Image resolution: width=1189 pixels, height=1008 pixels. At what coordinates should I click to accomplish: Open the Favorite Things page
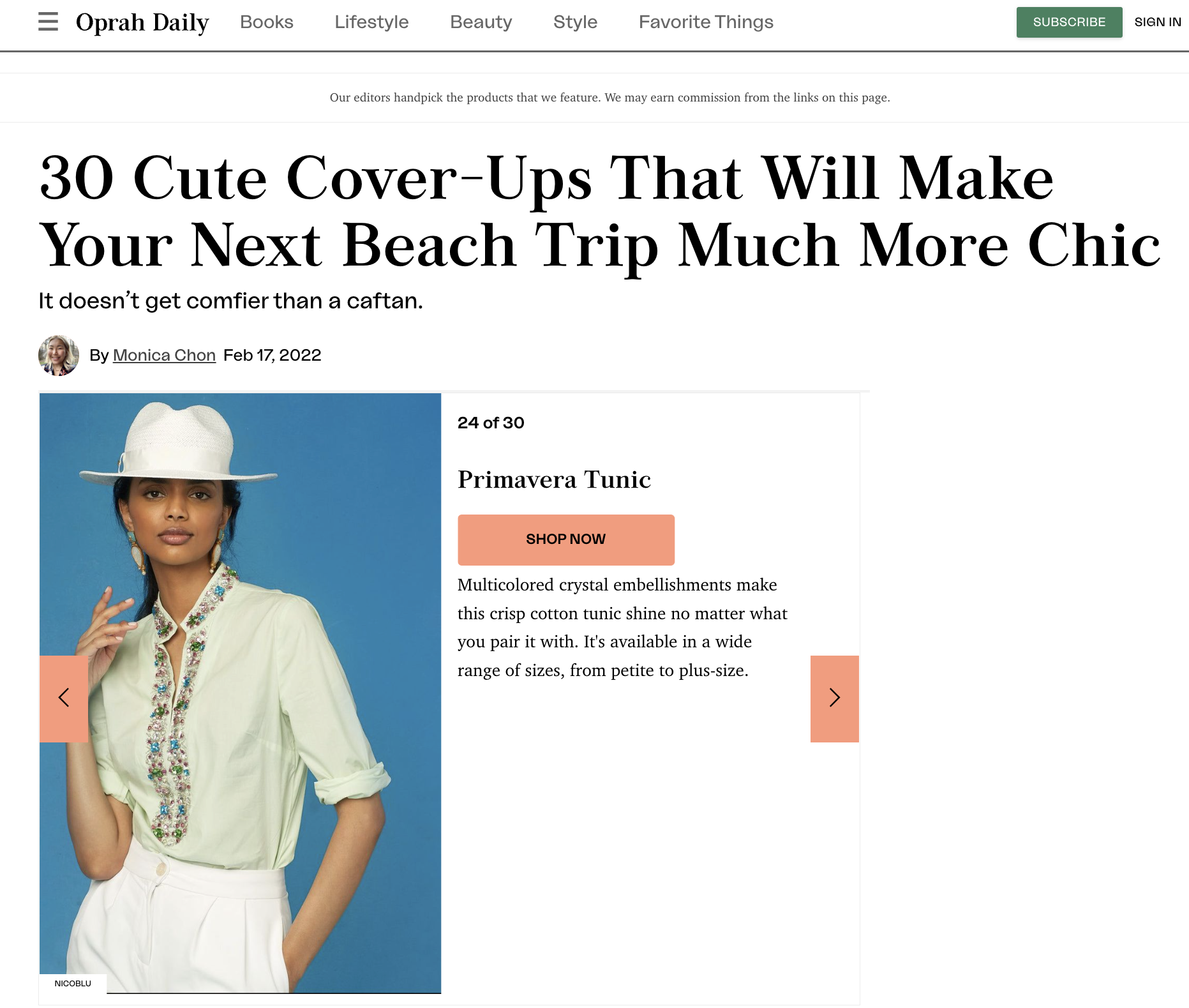706,22
